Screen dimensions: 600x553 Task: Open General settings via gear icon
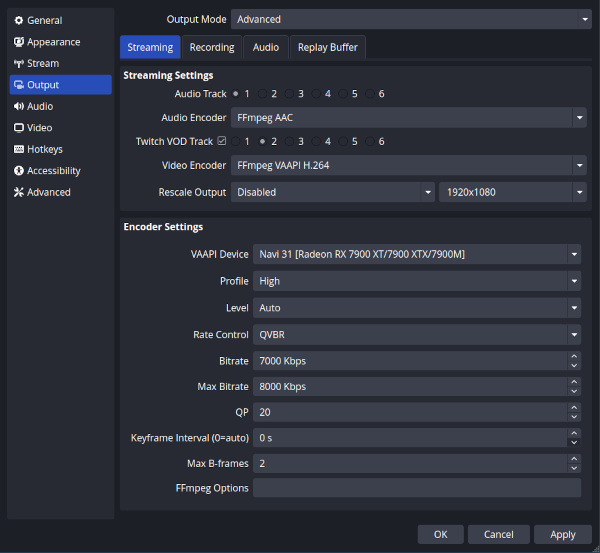point(19,20)
